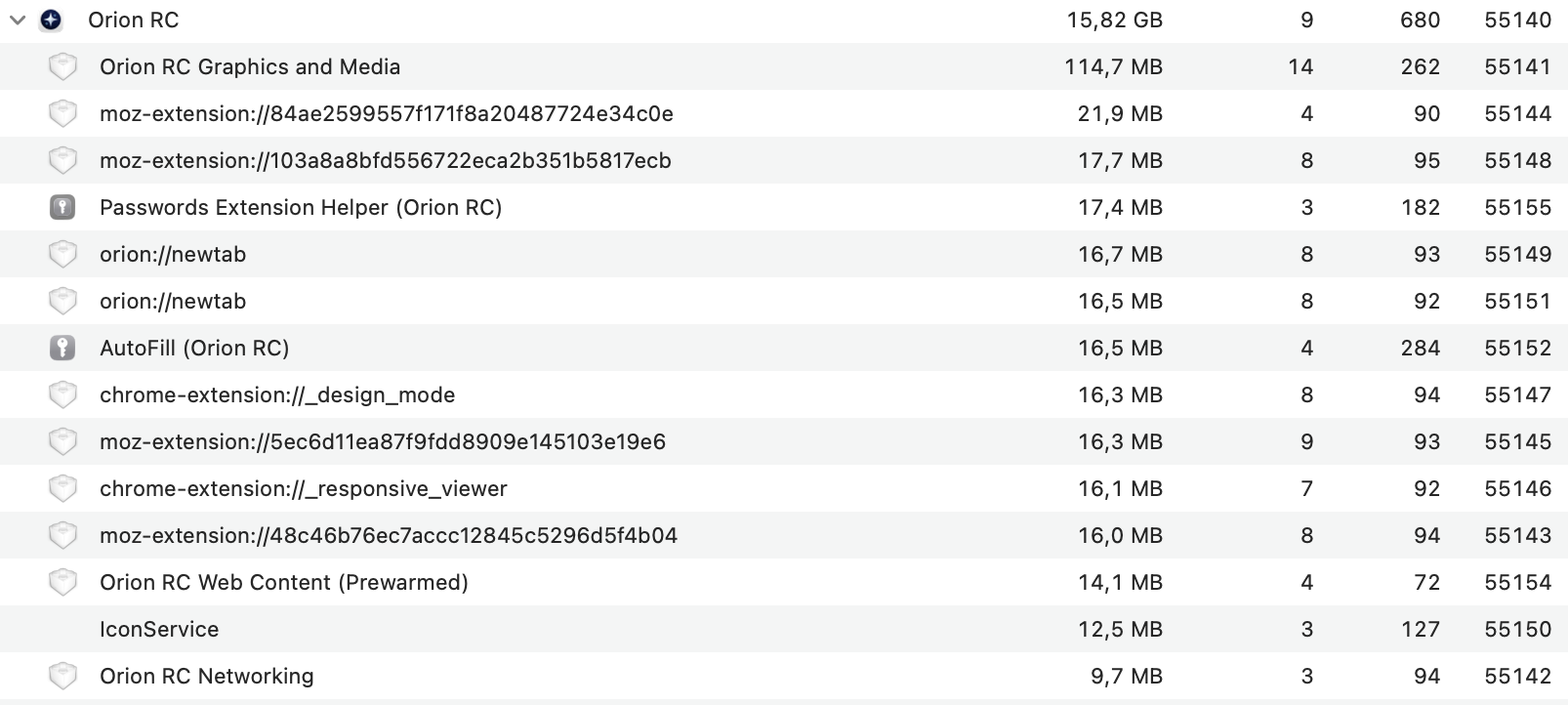1568x705 pixels.
Task: Click shield icon beside Orion RC Networking
Action: click(62, 676)
